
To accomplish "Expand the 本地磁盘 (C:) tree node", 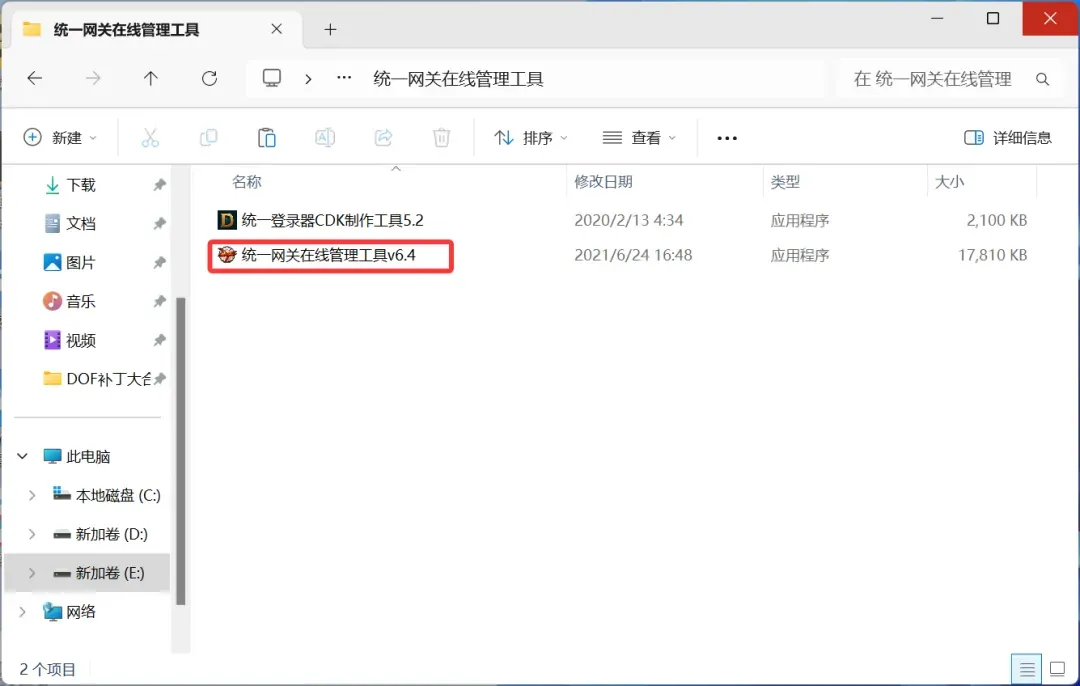I will coord(32,495).
